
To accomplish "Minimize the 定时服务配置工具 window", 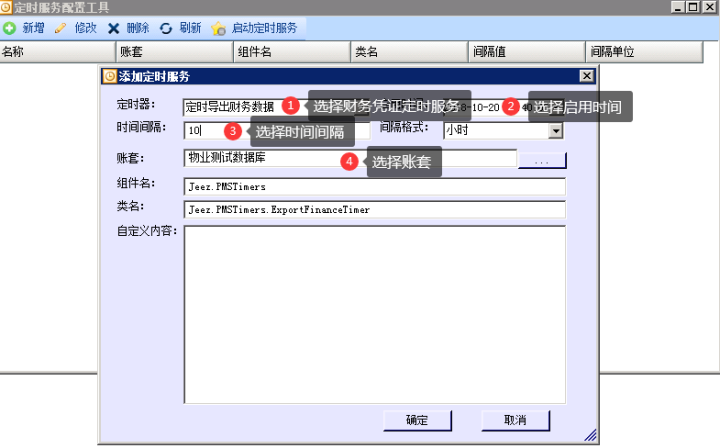I will click(x=678, y=7).
